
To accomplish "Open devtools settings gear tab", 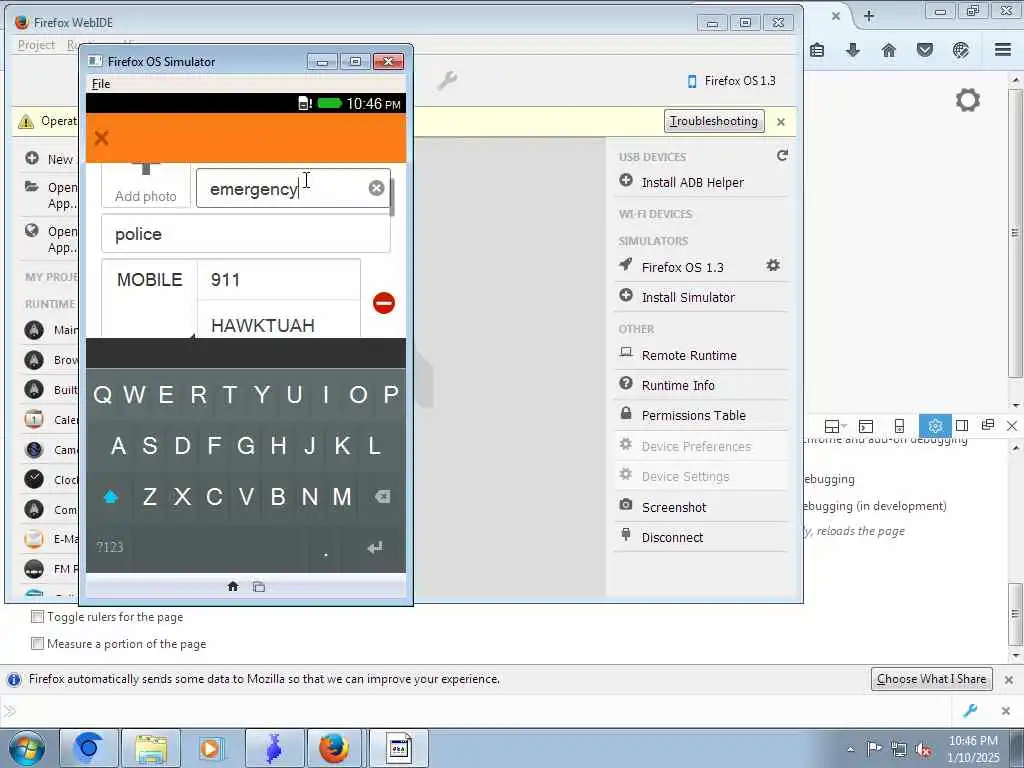I will 935,426.
